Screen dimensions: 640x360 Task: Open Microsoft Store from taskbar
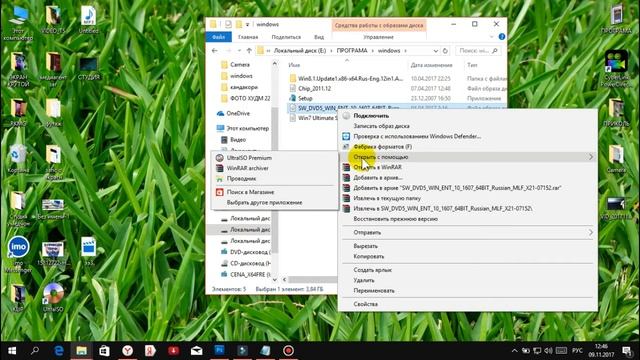coord(104,350)
